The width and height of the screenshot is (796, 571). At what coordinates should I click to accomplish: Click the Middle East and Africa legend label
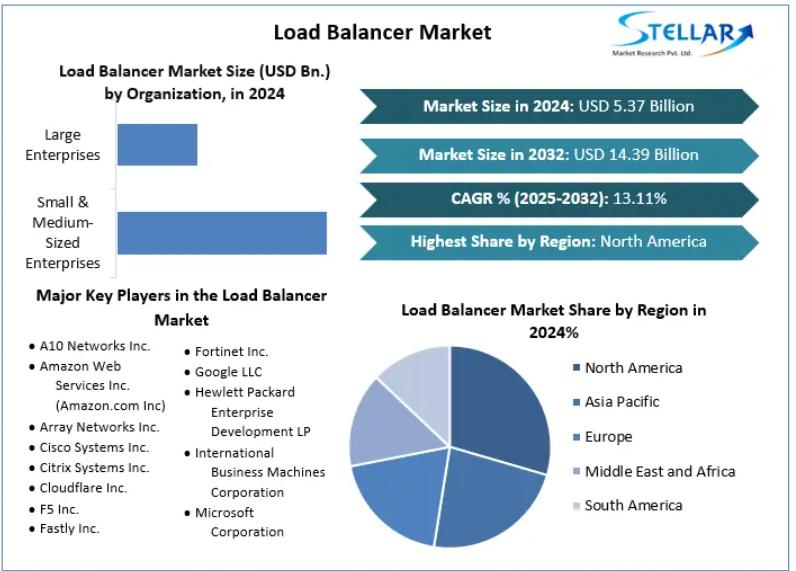point(660,472)
